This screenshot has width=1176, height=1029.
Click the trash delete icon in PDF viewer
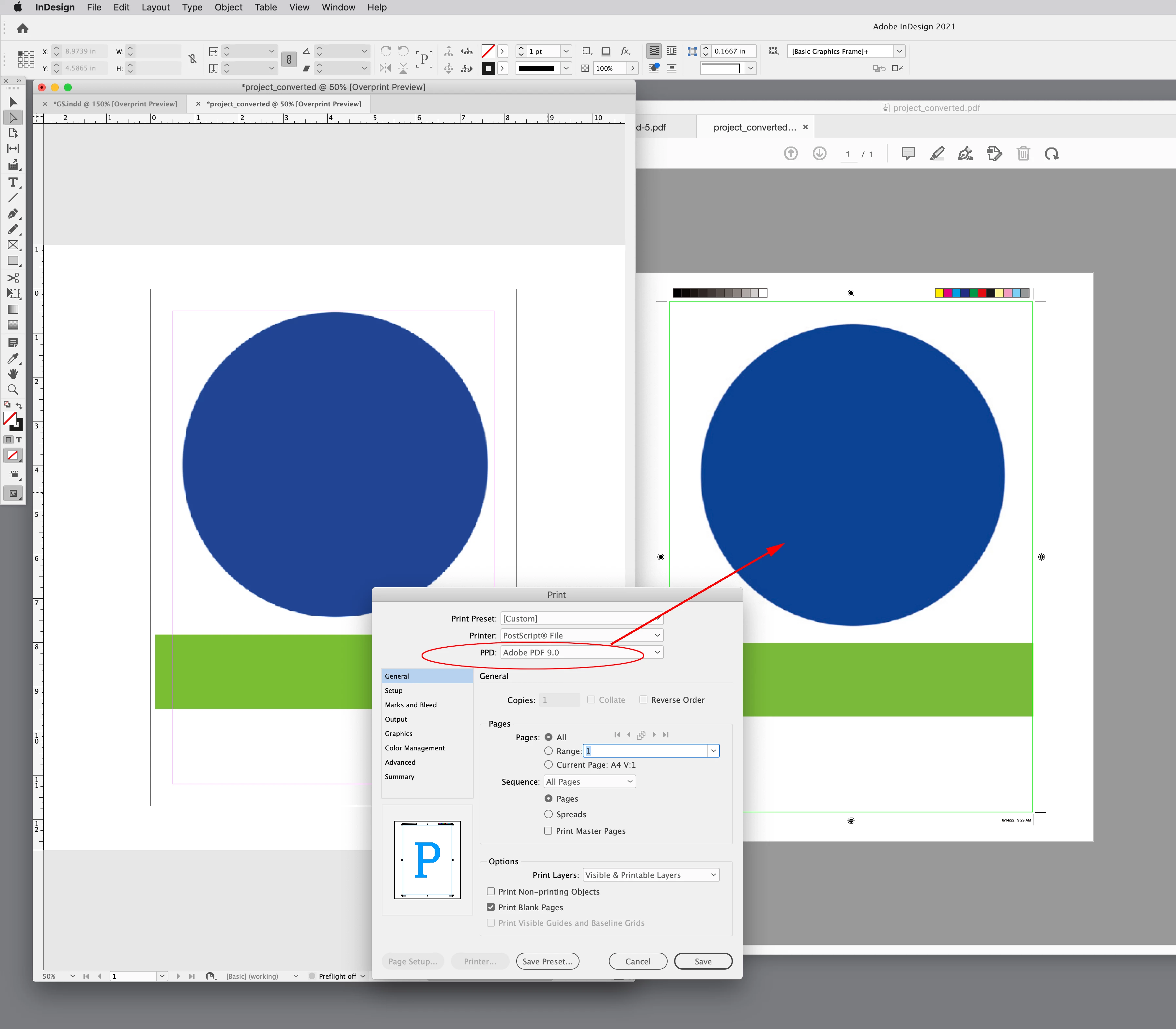tap(1023, 154)
